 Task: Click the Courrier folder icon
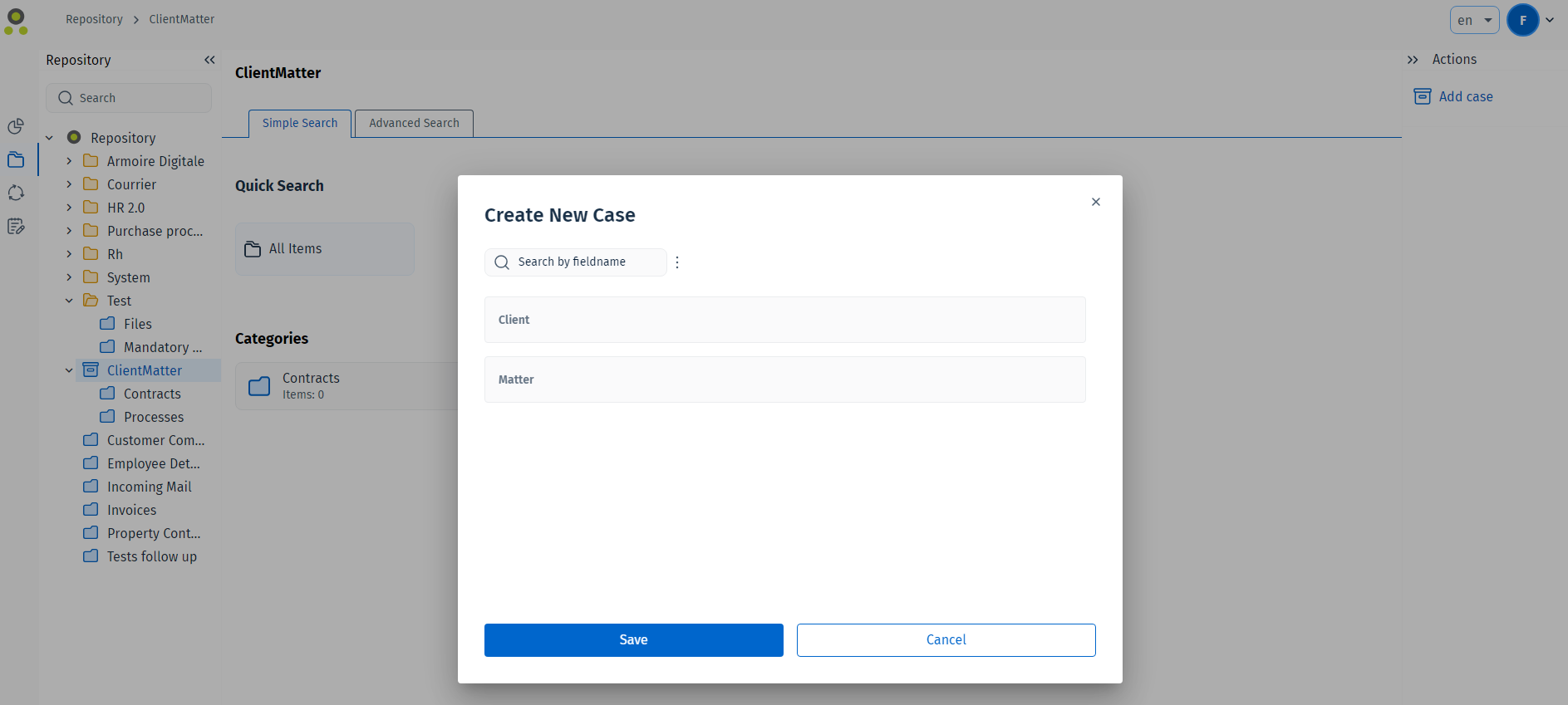click(91, 184)
